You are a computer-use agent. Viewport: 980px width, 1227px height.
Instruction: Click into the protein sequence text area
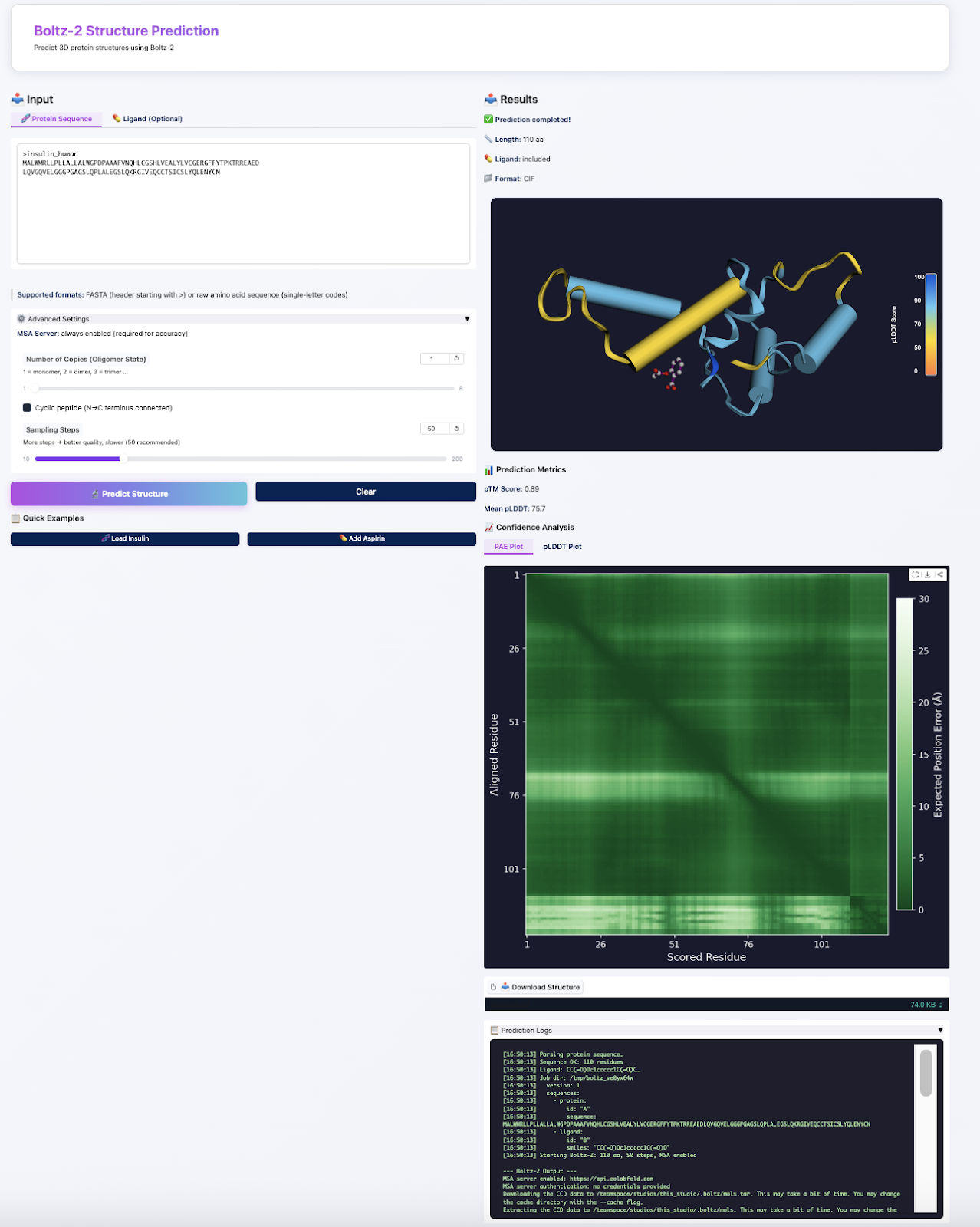(243, 203)
